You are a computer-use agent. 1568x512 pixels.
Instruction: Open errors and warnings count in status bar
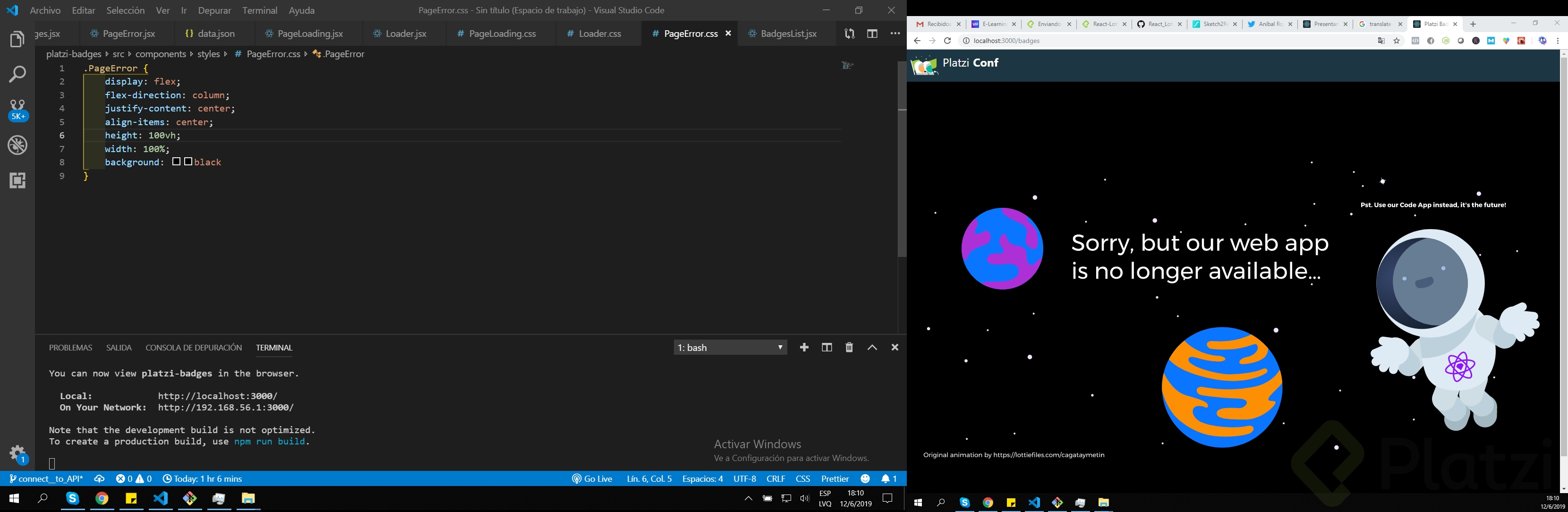click(x=134, y=478)
